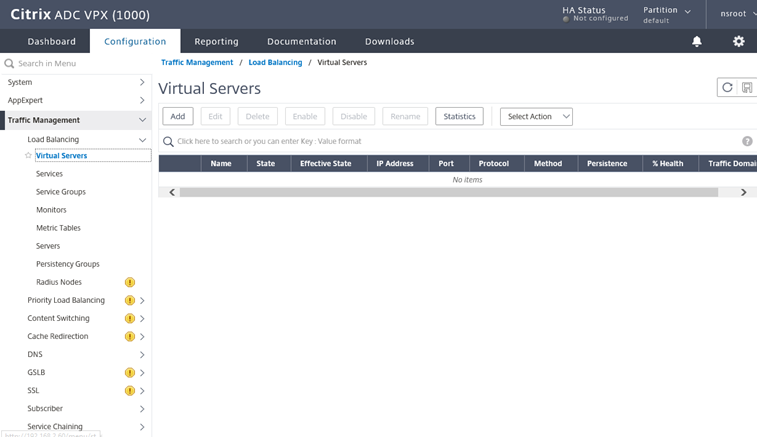Open the settings gear icon
The image size is (757, 437).
(739, 42)
